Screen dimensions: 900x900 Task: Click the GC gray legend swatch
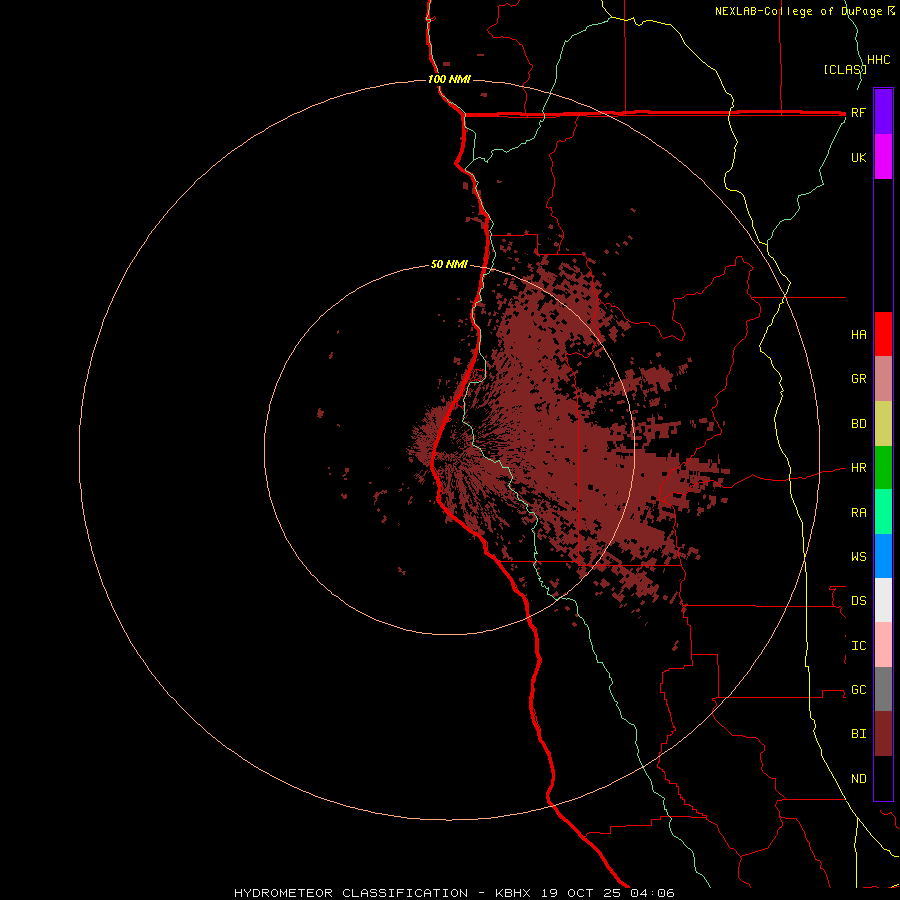[x=883, y=689]
